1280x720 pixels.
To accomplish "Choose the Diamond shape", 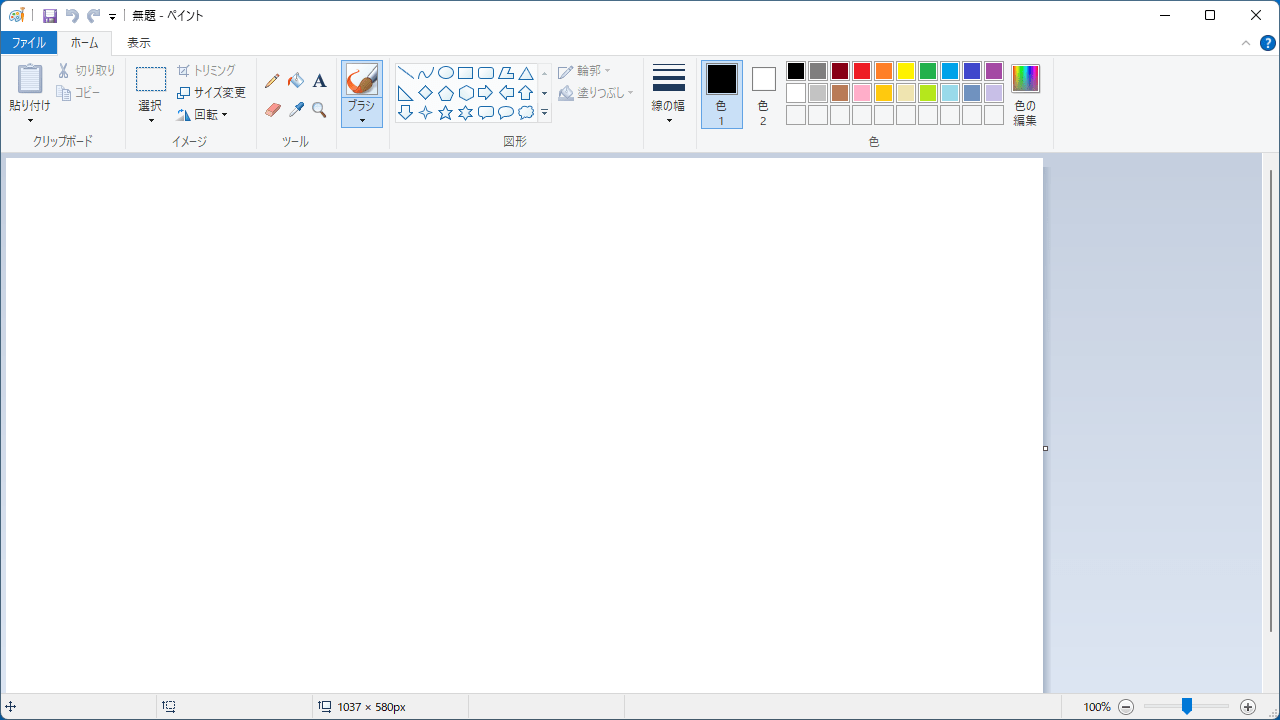I will (x=425, y=93).
